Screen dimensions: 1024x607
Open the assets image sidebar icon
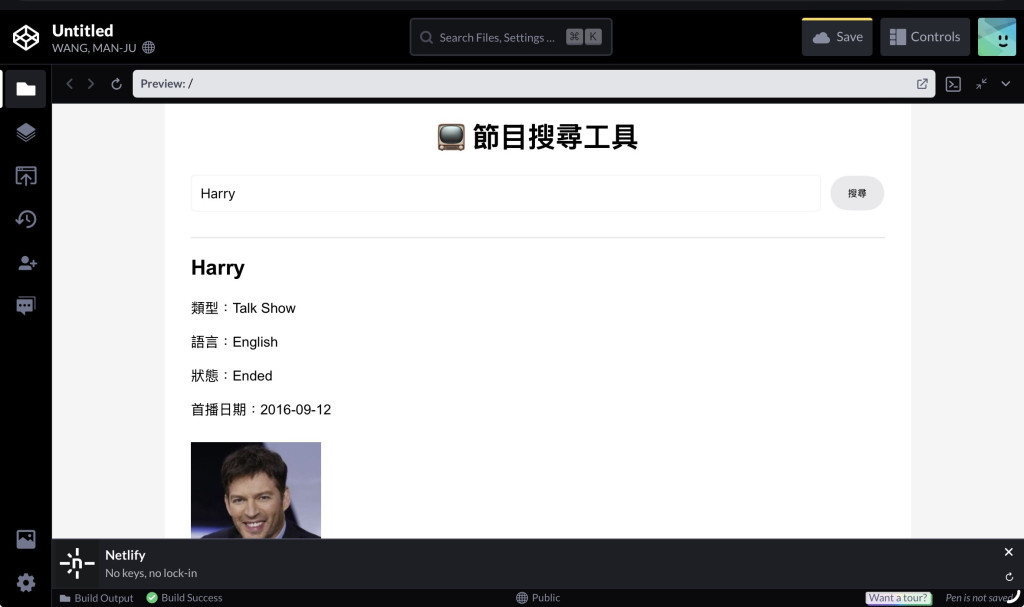pyautogui.click(x=26, y=539)
